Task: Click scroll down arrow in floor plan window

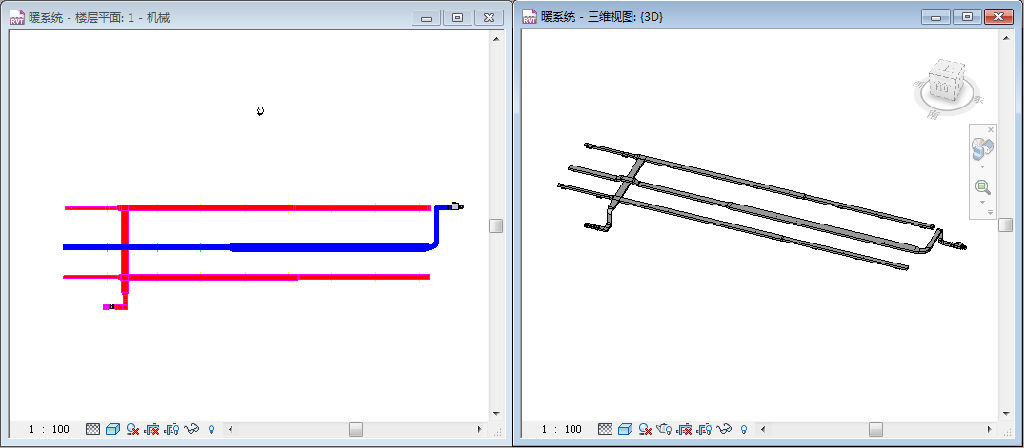Action: 496,414
